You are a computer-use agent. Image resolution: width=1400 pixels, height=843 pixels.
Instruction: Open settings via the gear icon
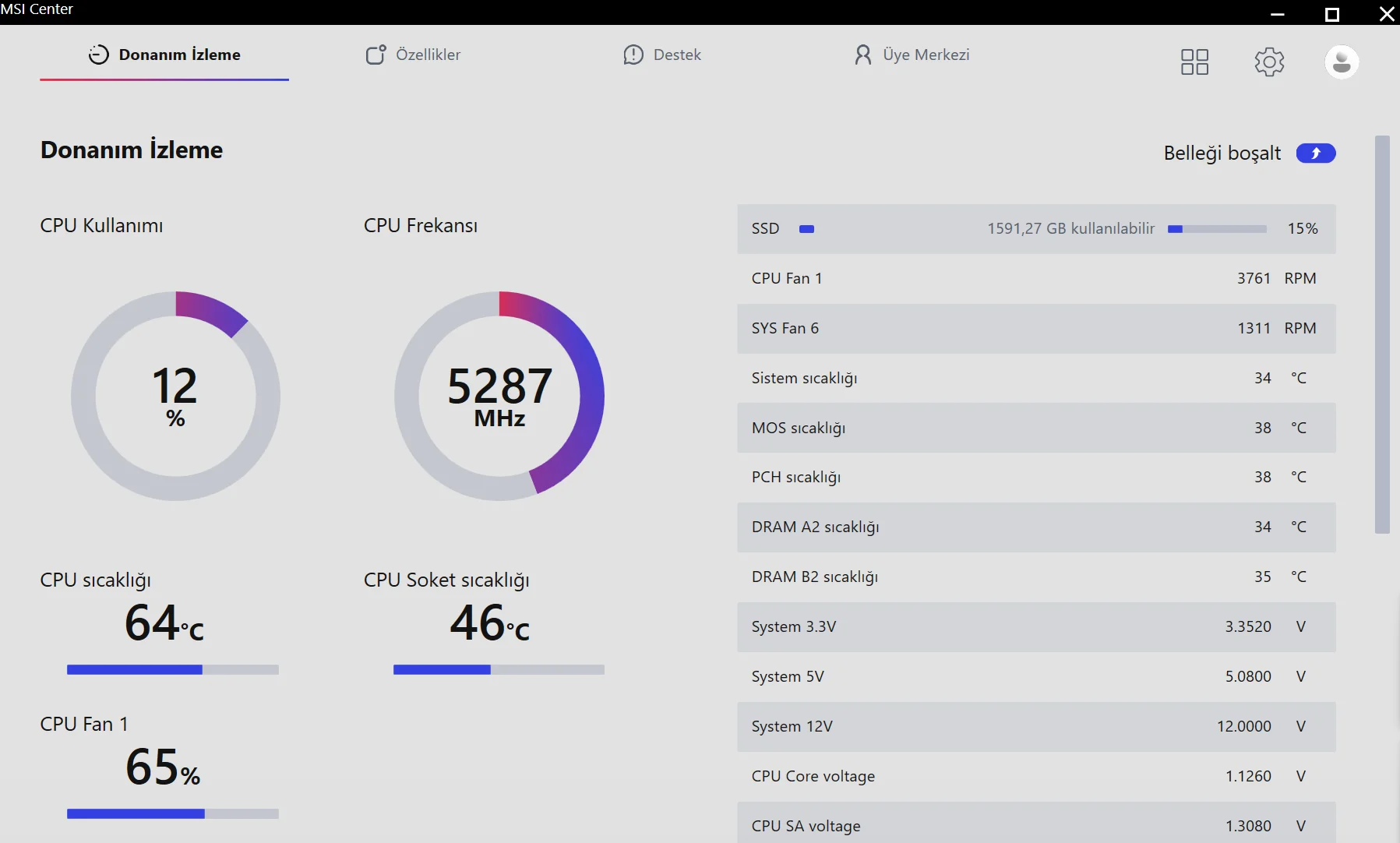coord(1269,62)
